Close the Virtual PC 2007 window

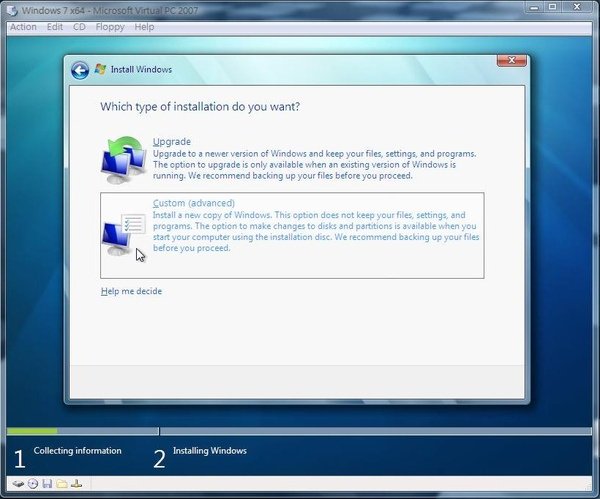(x=577, y=7)
